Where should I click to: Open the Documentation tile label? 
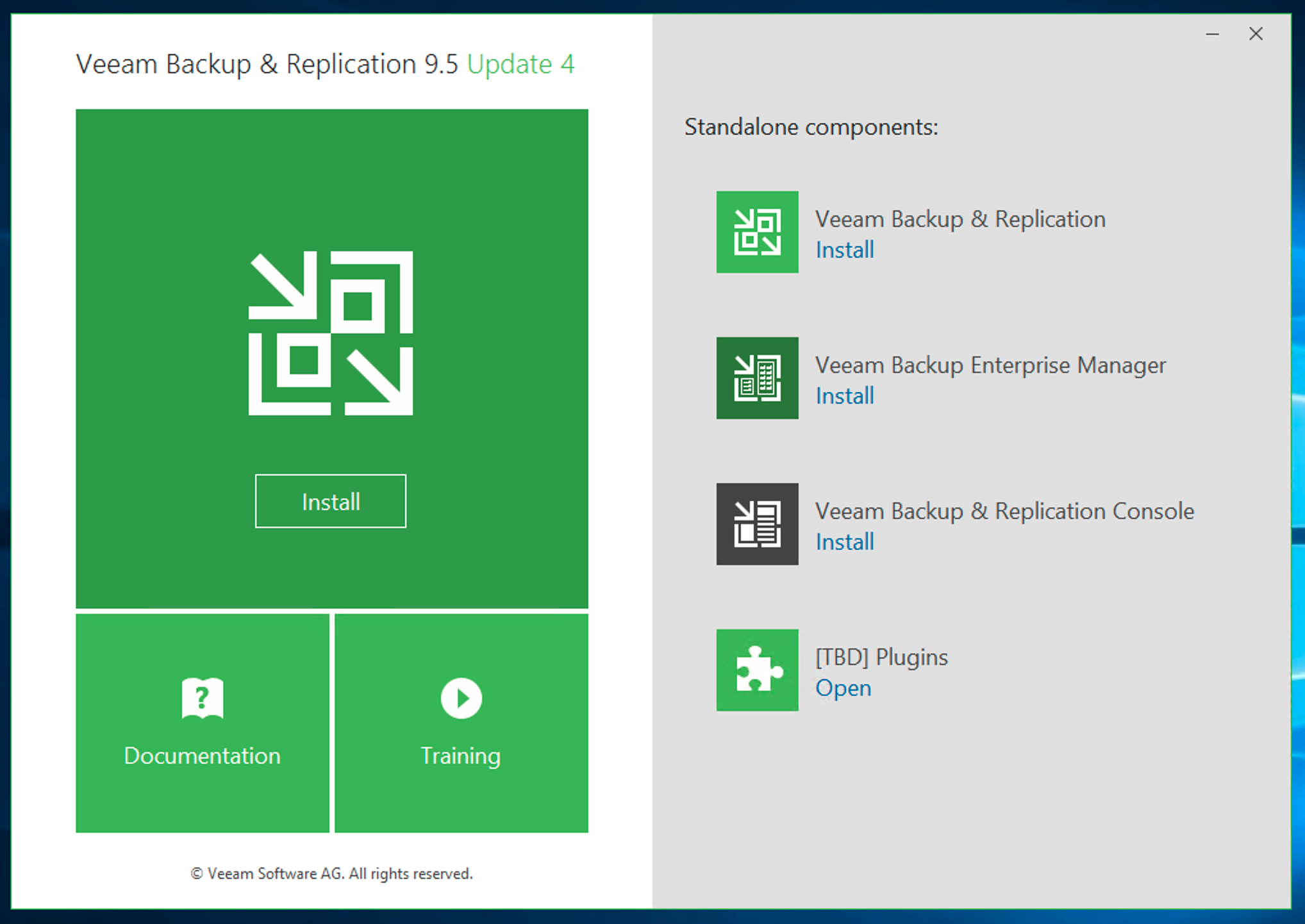[202, 755]
